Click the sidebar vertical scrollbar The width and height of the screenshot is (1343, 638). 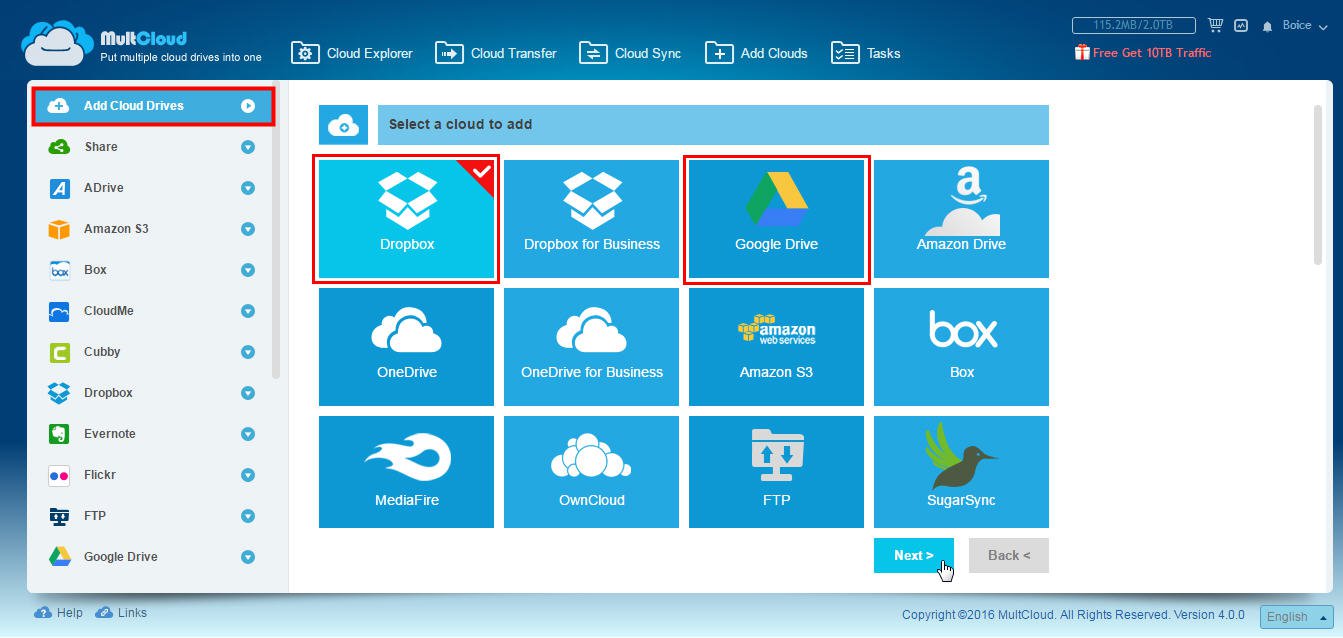[276, 232]
